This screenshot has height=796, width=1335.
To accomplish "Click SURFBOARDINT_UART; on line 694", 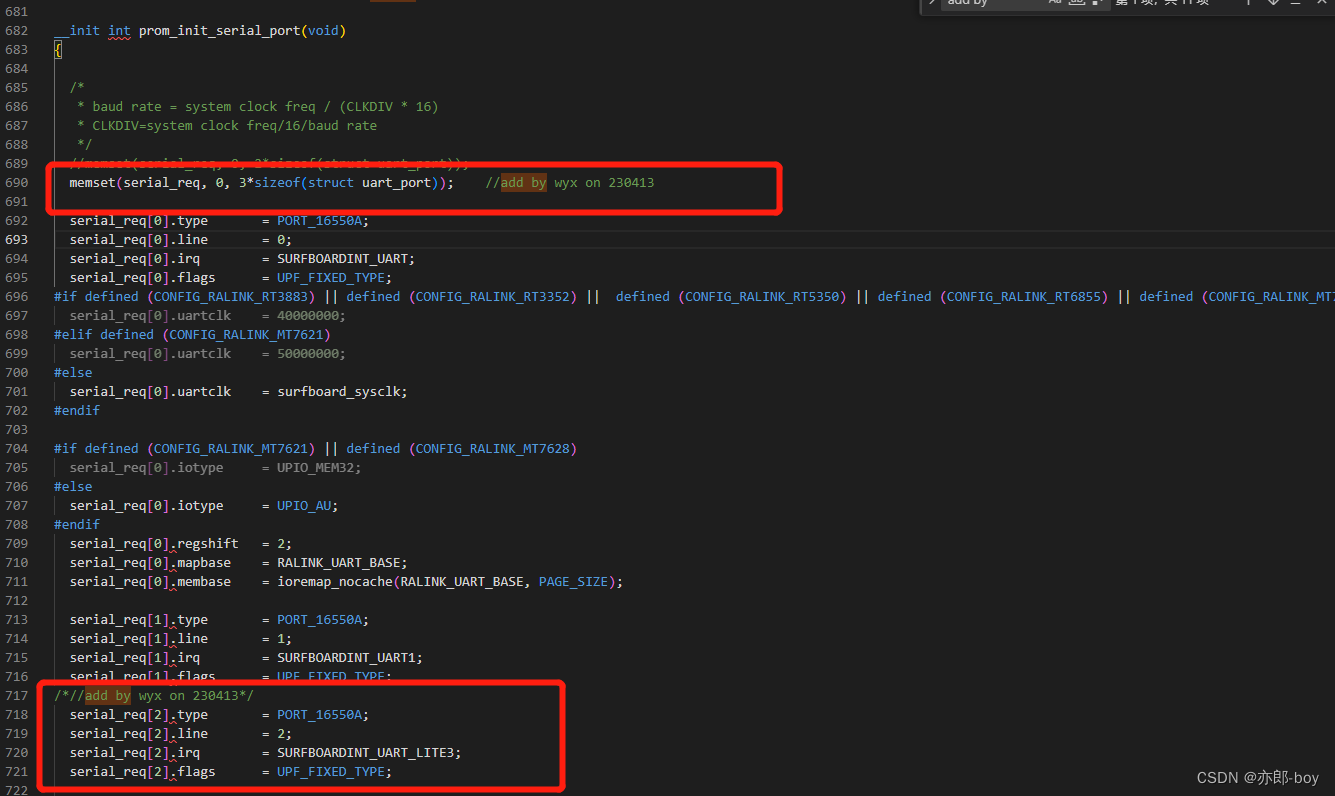I will tap(346, 259).
